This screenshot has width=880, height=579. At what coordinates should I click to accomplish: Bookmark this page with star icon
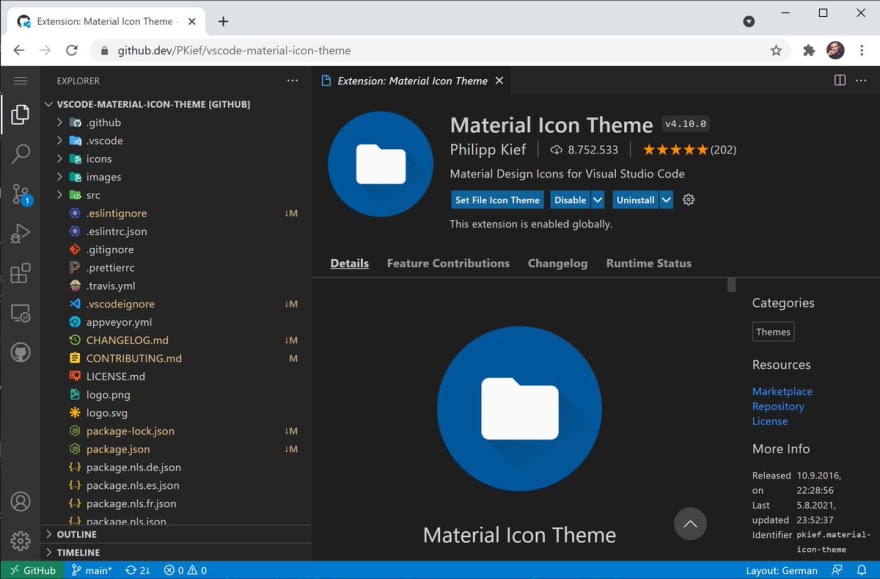[776, 50]
